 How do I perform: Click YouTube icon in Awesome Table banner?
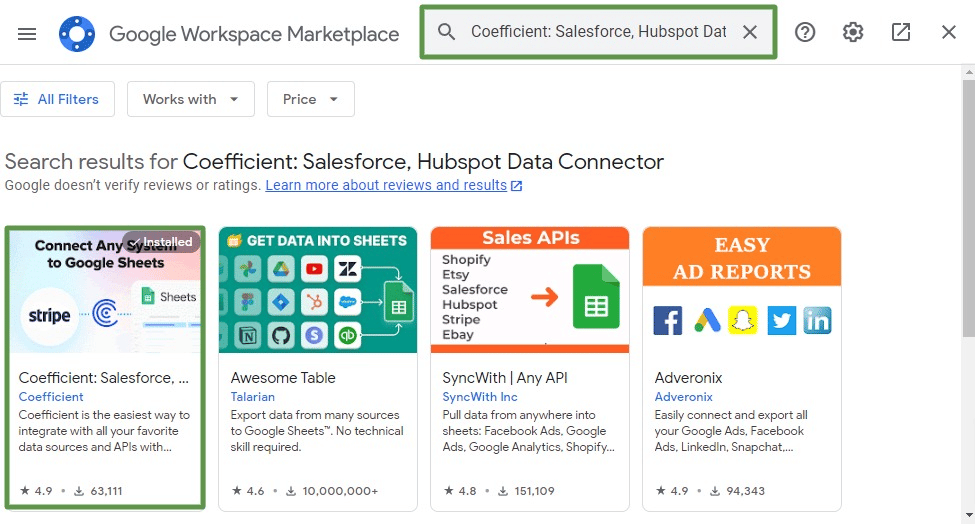pyautogui.click(x=315, y=269)
